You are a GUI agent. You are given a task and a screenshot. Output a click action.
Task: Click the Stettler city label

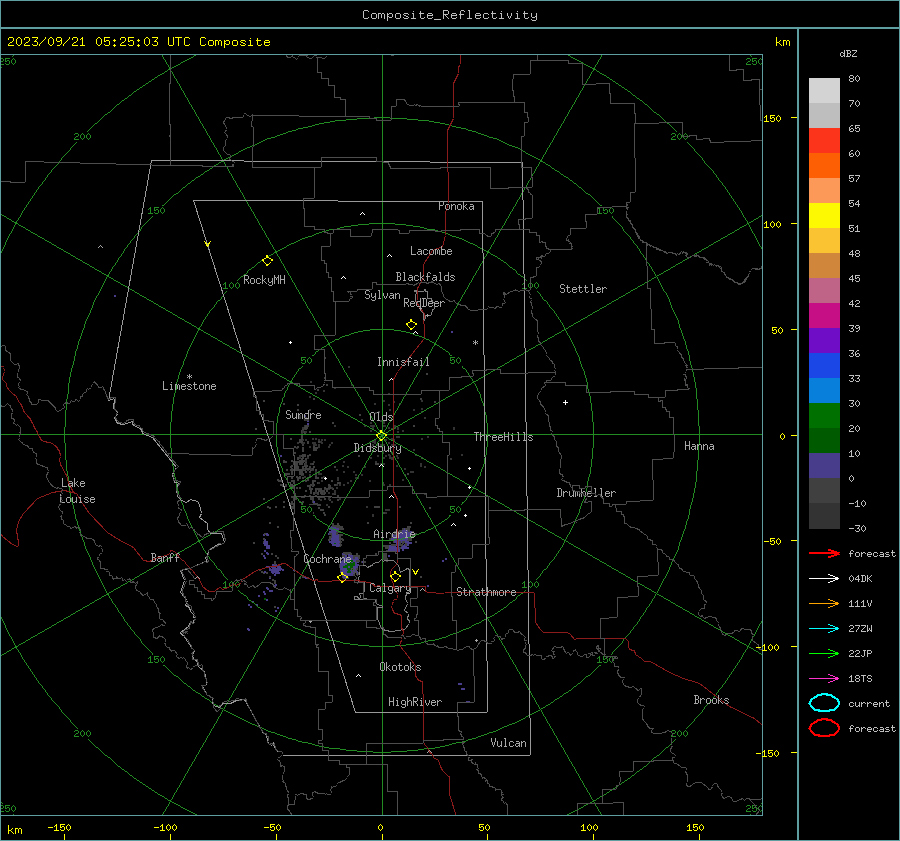coord(583,289)
